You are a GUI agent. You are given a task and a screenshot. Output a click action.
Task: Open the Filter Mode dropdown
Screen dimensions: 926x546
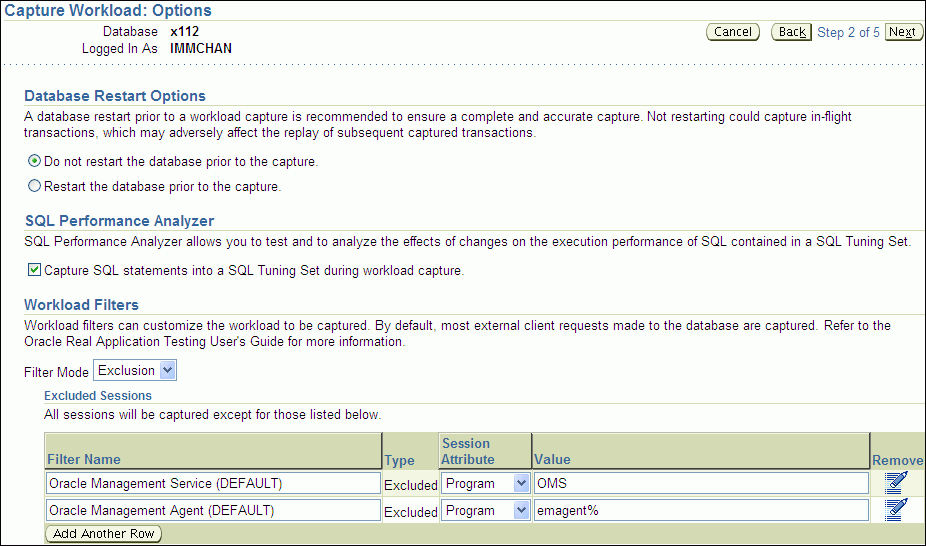coord(136,371)
